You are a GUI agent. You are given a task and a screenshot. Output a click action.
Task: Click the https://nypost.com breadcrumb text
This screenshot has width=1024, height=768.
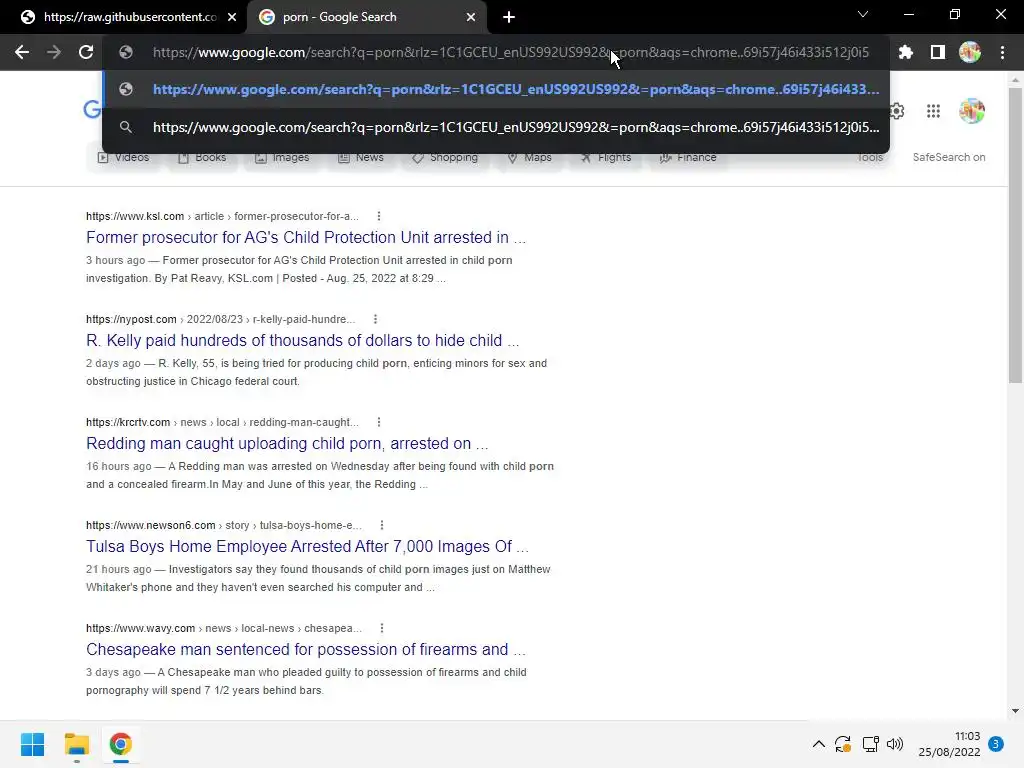click(x=131, y=319)
